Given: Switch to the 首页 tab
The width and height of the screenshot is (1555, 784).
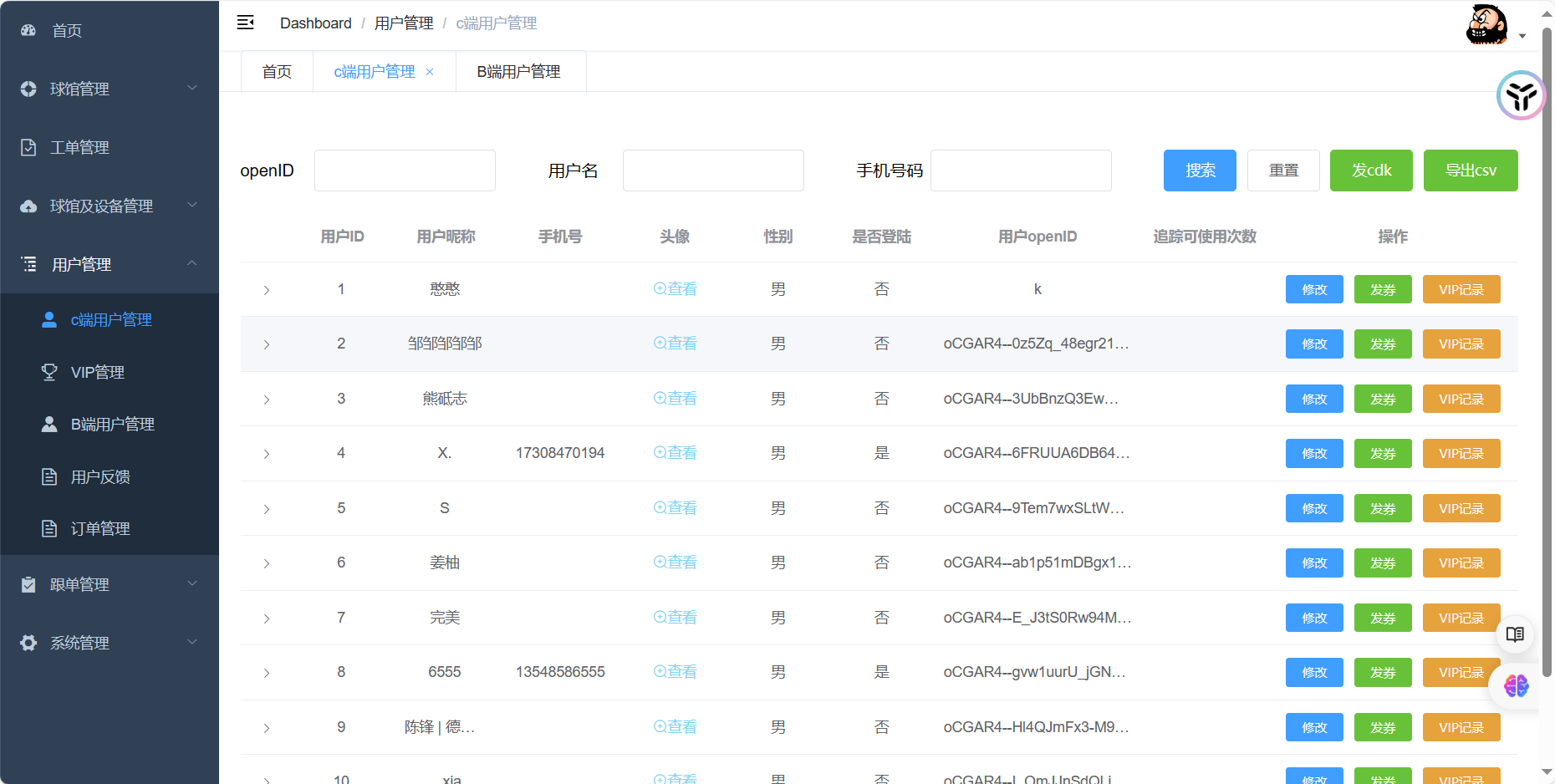Looking at the screenshot, I should [x=277, y=72].
